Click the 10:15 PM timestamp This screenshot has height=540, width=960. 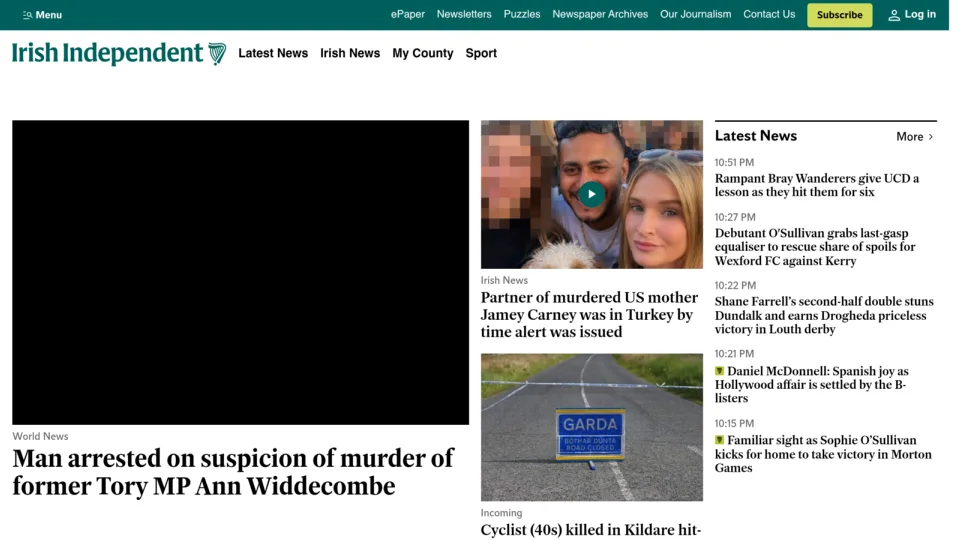point(734,424)
